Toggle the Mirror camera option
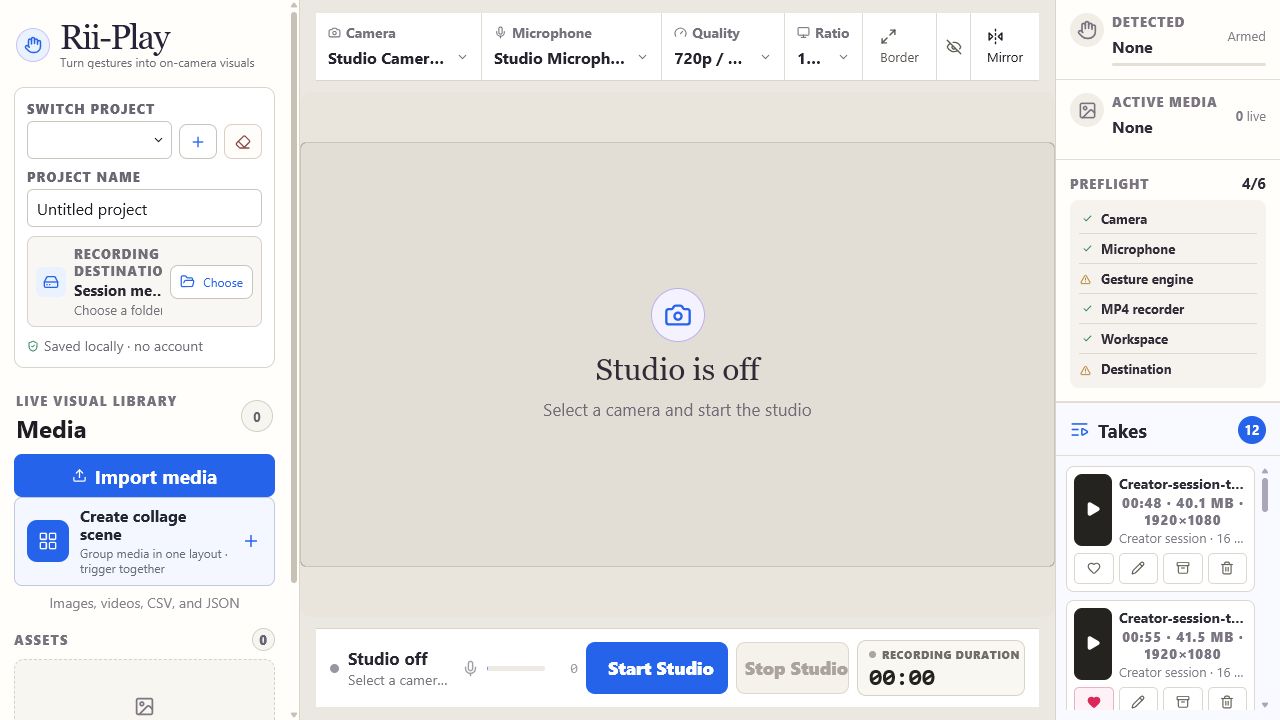1280x720 pixels. coord(1005,47)
